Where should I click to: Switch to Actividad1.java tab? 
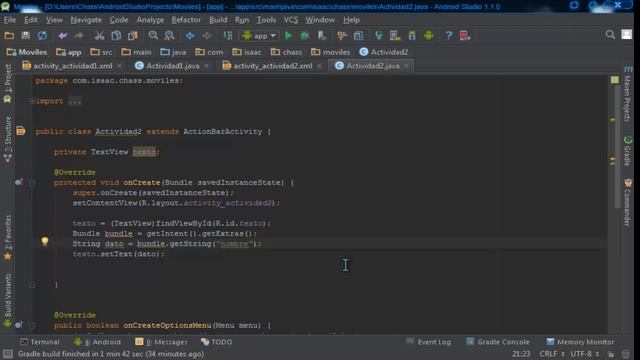[172, 66]
